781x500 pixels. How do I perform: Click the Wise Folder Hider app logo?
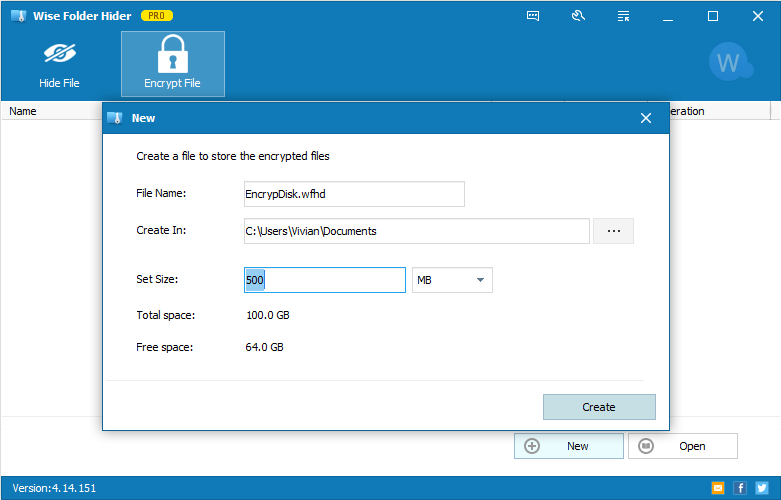click(18, 16)
